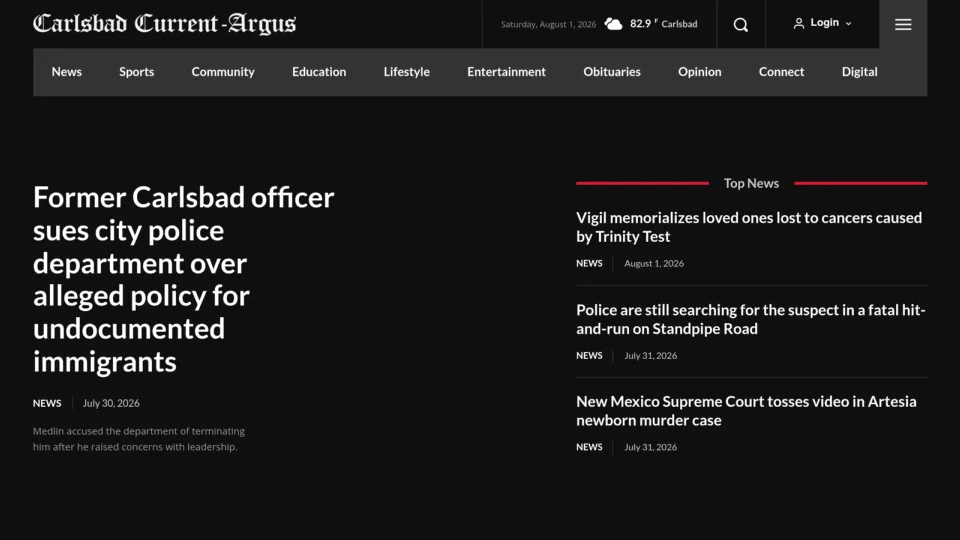
Task: Click the NEWS tag under hit-and-run article
Action: pyautogui.click(x=589, y=356)
